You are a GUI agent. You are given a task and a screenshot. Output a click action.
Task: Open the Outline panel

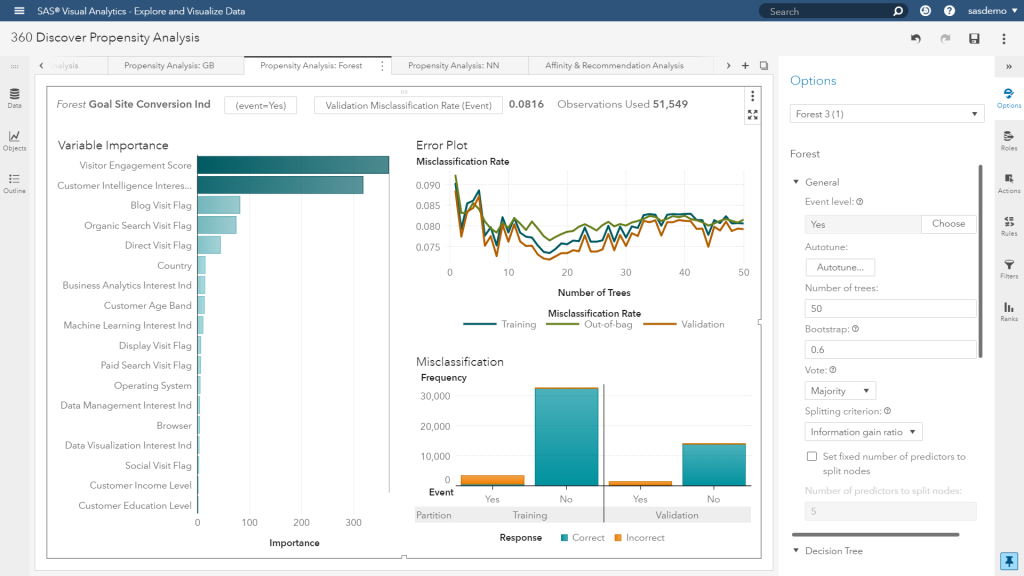(14, 180)
